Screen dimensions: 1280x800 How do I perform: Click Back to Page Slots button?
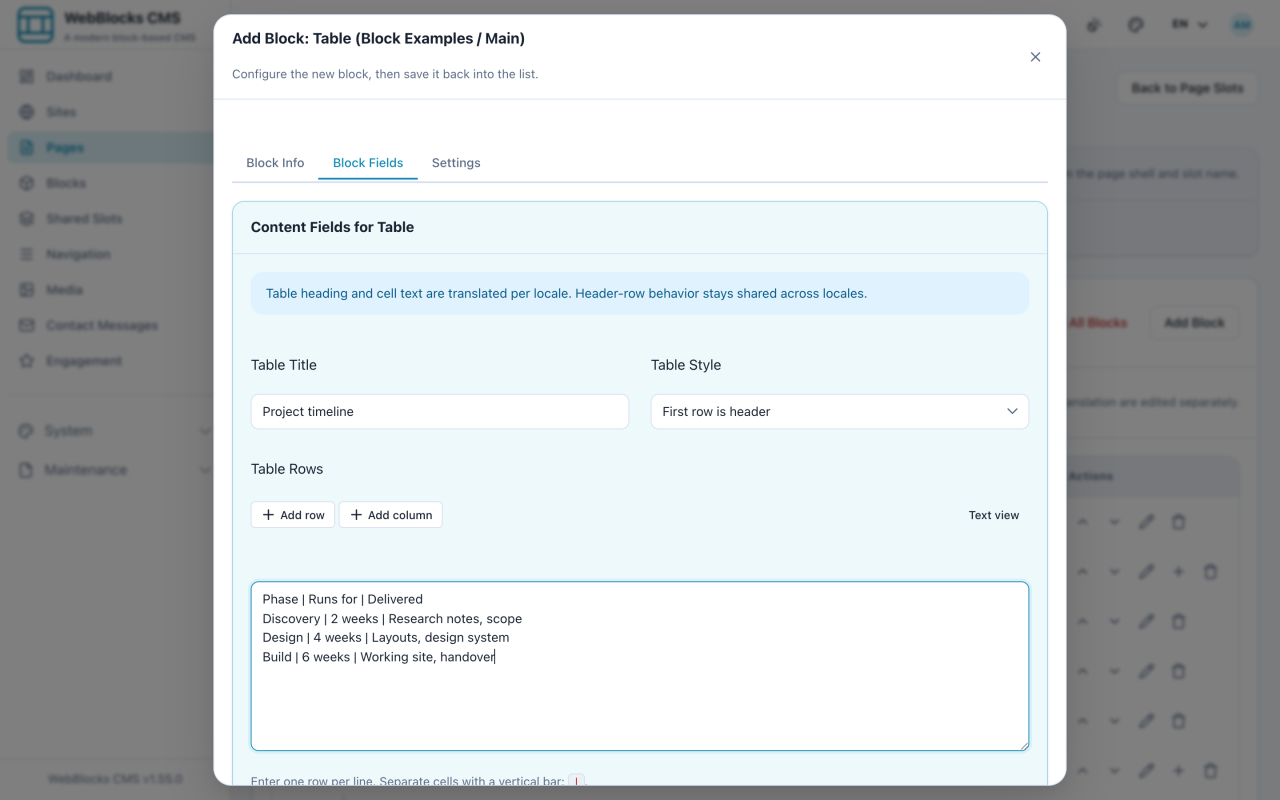point(1187,88)
